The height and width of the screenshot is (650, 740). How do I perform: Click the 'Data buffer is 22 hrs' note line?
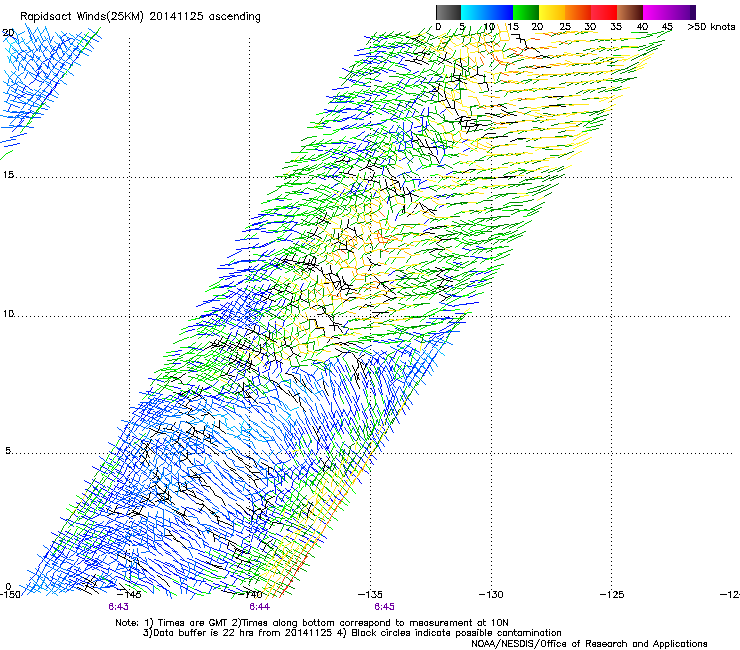[x=352, y=633]
